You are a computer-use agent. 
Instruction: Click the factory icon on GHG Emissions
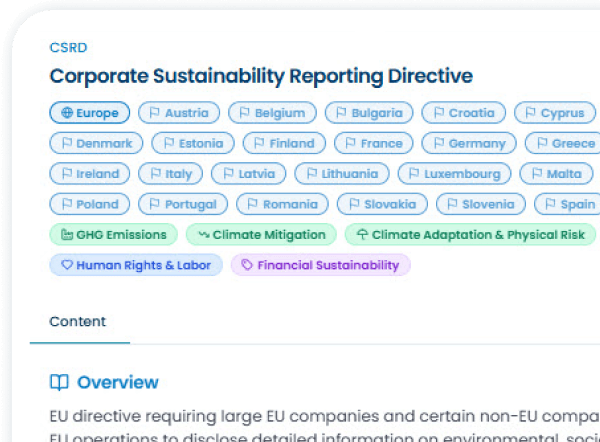(x=67, y=234)
